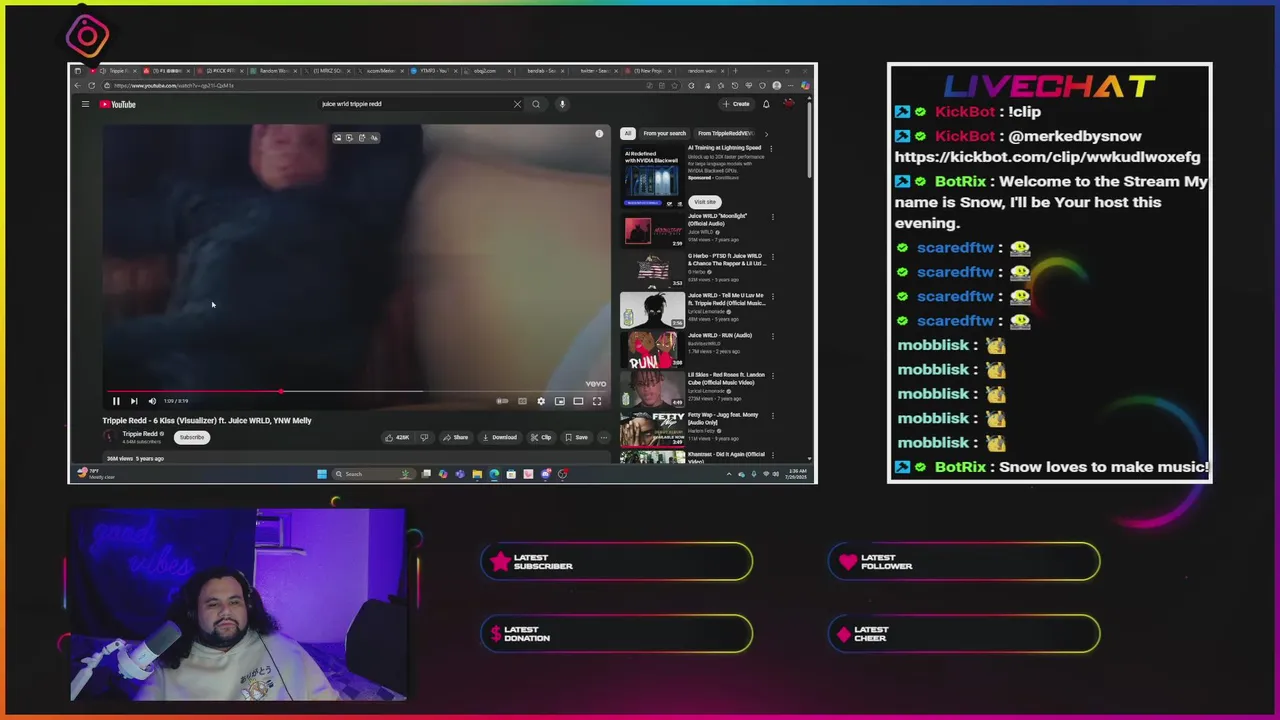Image resolution: width=1280 pixels, height=720 pixels.
Task: Toggle subtitles in the player controls
Action: (x=522, y=401)
